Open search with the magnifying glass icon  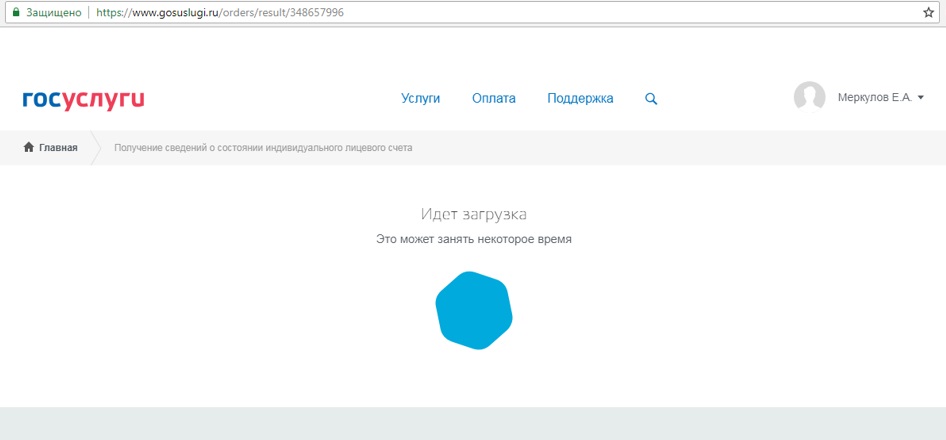click(x=651, y=99)
